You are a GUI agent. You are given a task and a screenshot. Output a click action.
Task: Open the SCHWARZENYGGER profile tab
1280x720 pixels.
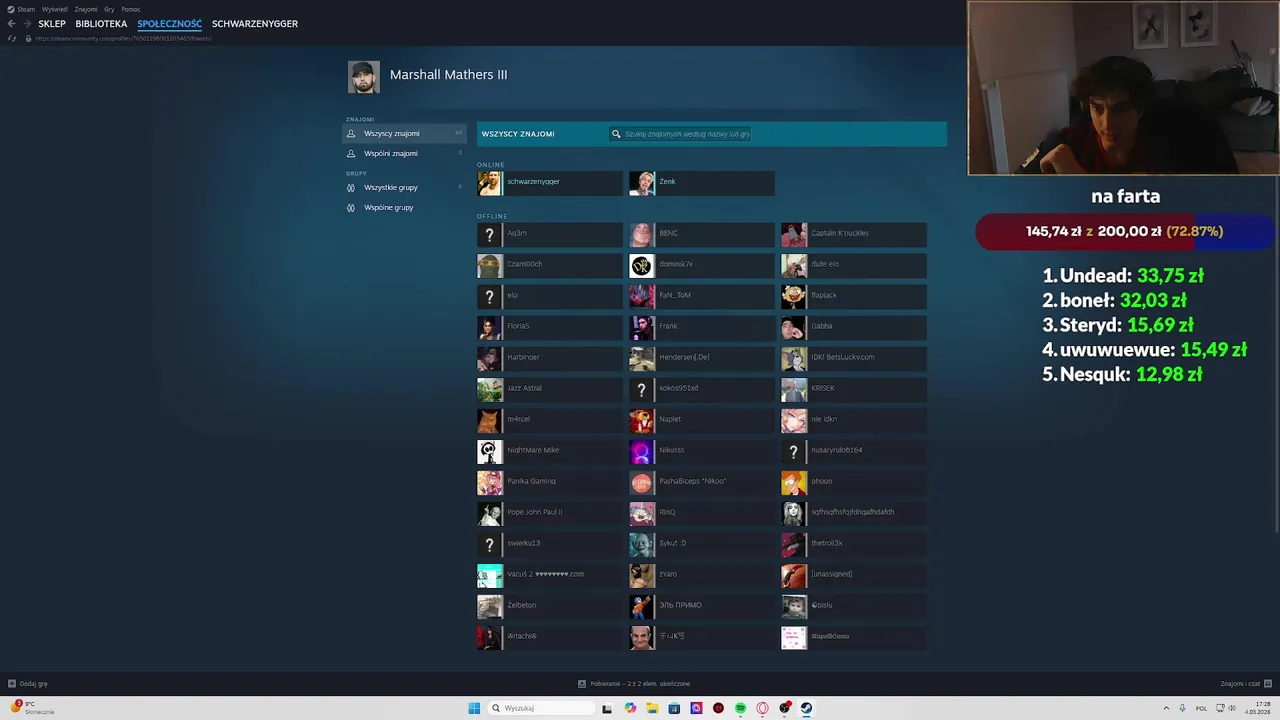tap(255, 24)
